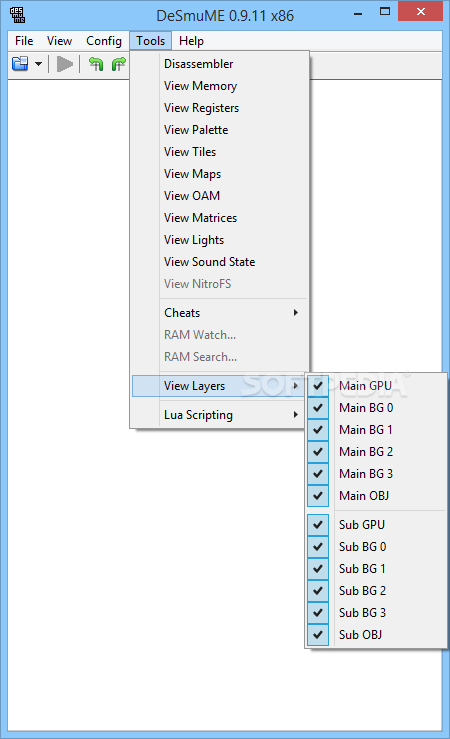Toggle Main BG 2 layer

[376, 452]
